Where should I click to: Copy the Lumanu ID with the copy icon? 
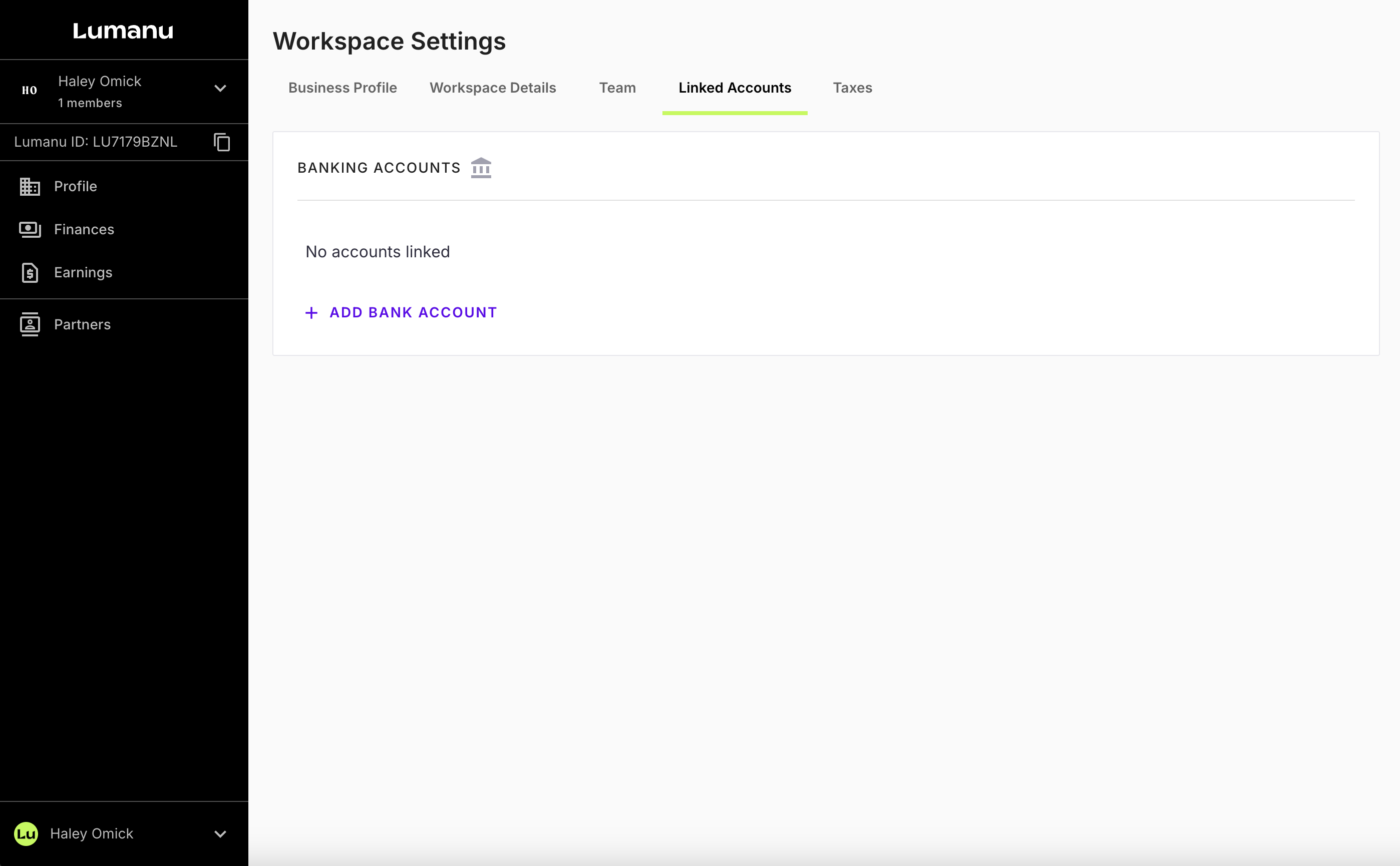[222, 142]
